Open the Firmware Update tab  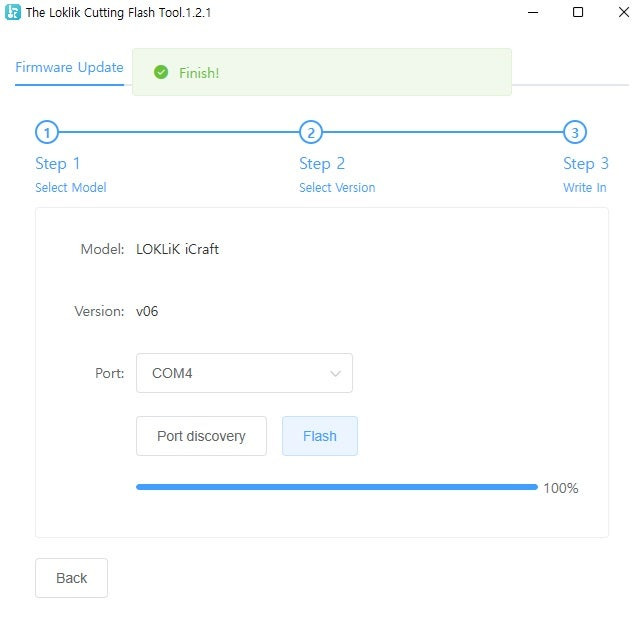tap(69, 67)
